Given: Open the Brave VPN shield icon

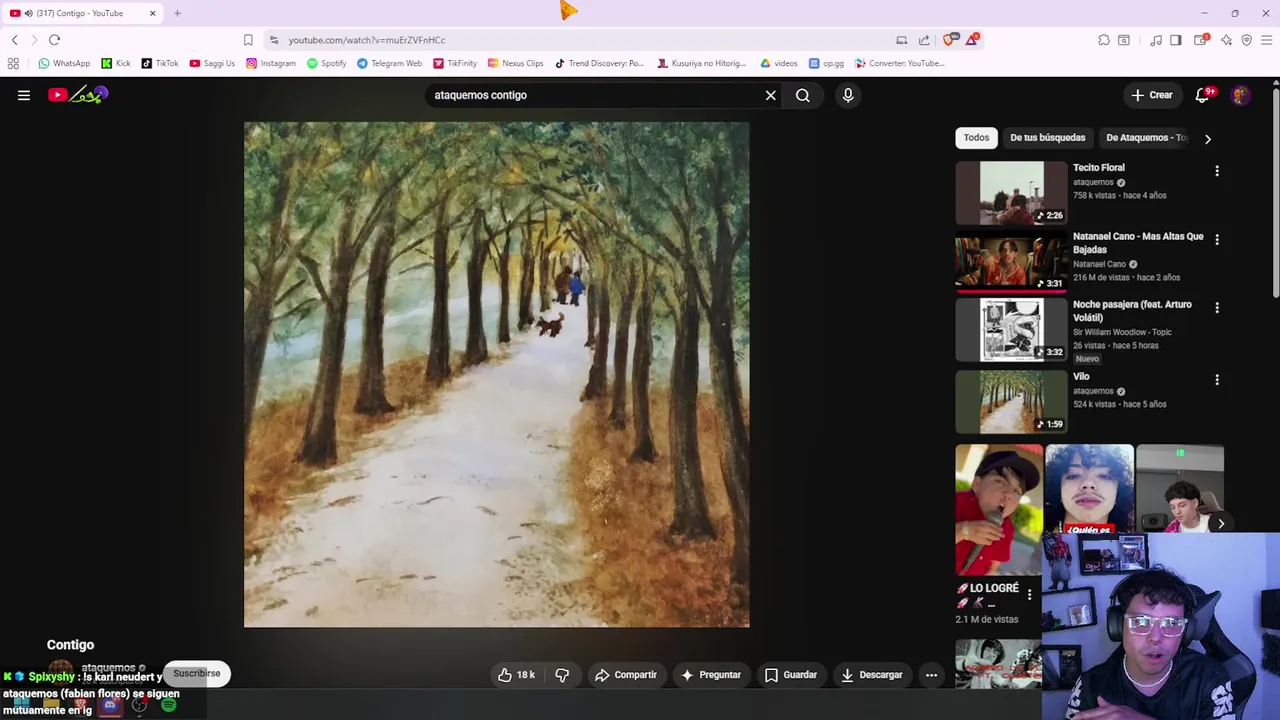Looking at the screenshot, I should (1246, 40).
